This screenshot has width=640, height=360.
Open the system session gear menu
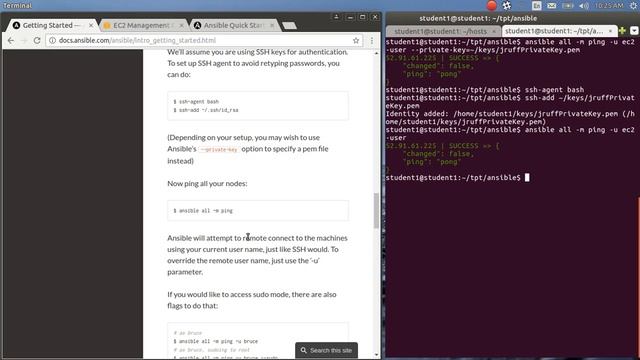click(x=633, y=5)
